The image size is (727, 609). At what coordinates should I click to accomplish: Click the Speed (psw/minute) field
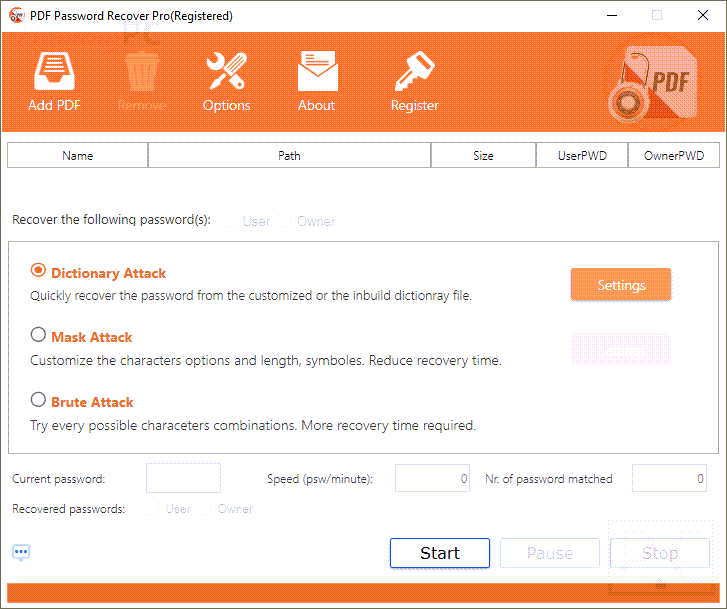coord(432,478)
